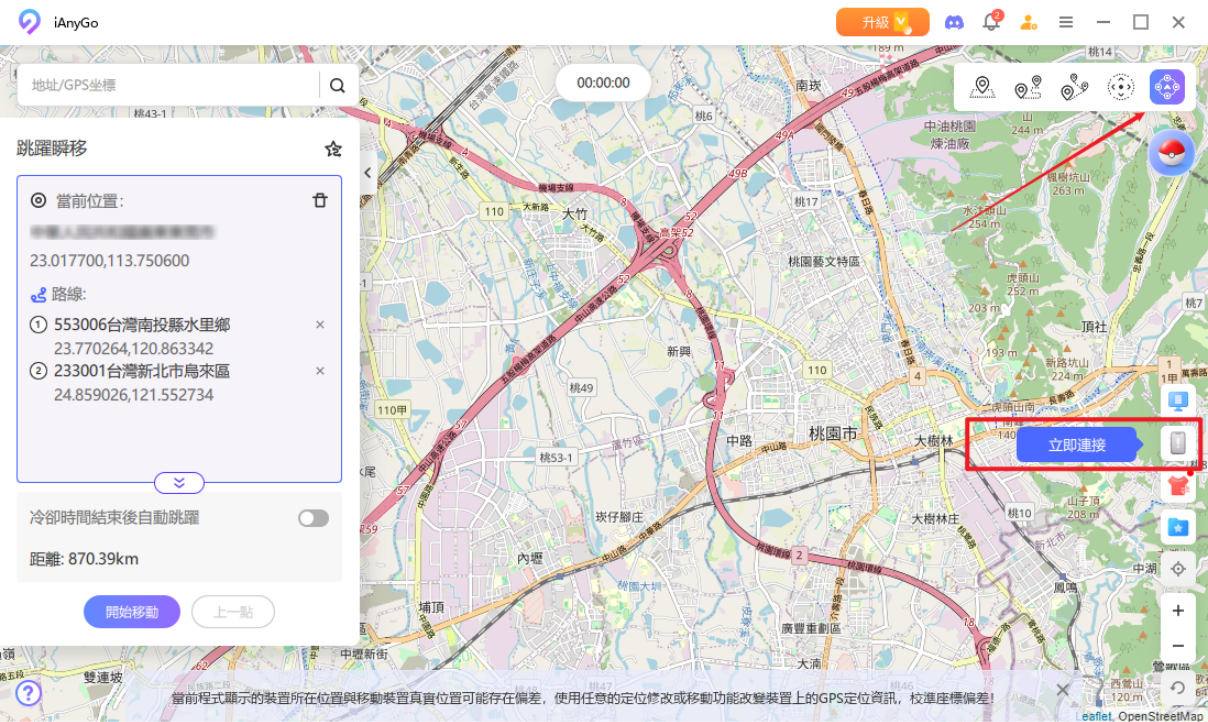Expand route list with double-chevron button
The width and height of the screenshot is (1208, 722).
tap(179, 483)
